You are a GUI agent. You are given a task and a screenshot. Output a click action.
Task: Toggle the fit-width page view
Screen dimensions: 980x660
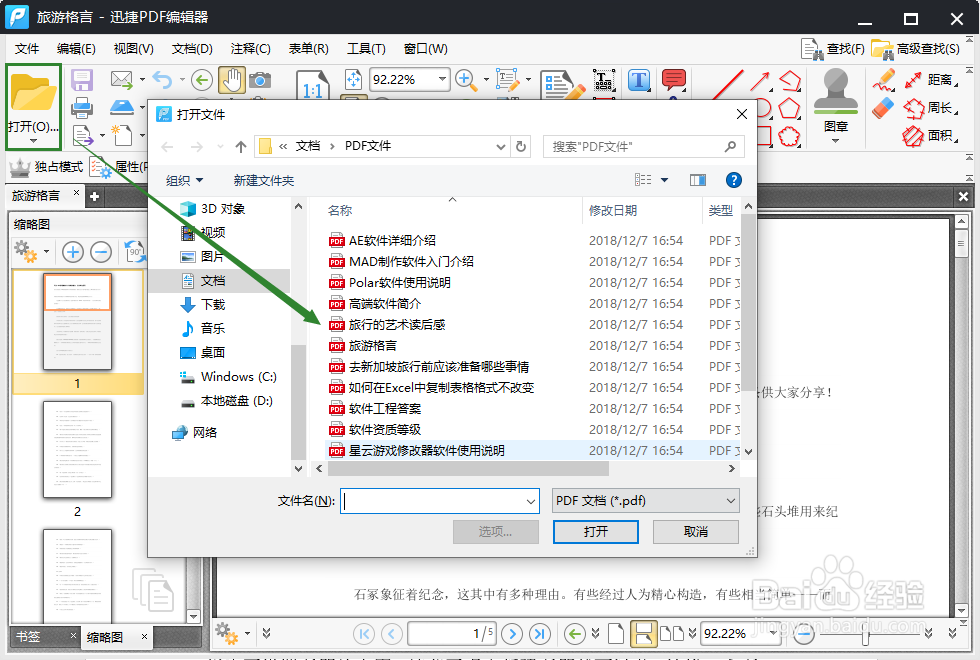pyautogui.click(x=645, y=634)
